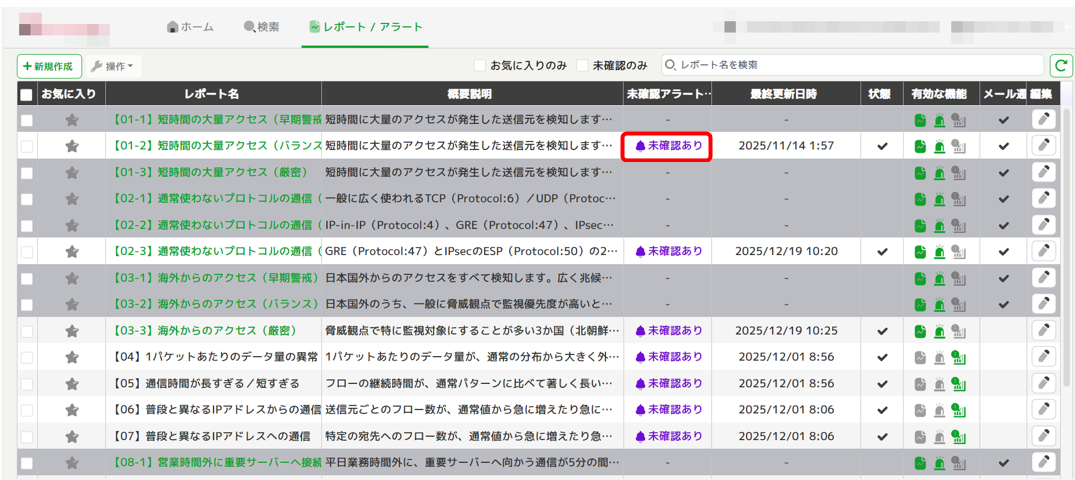Open 未確認あり alert link for 【01-2】
This screenshot has width=1075, height=480.
tap(668, 146)
